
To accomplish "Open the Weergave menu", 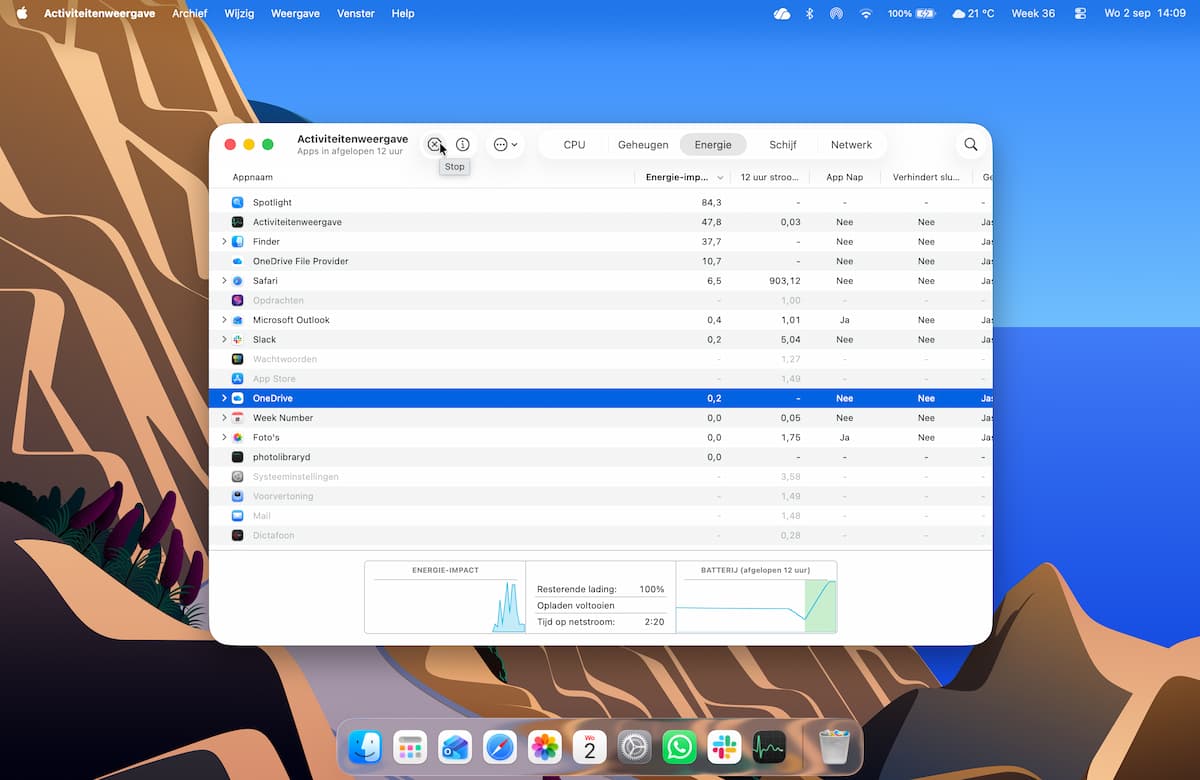I will (296, 14).
